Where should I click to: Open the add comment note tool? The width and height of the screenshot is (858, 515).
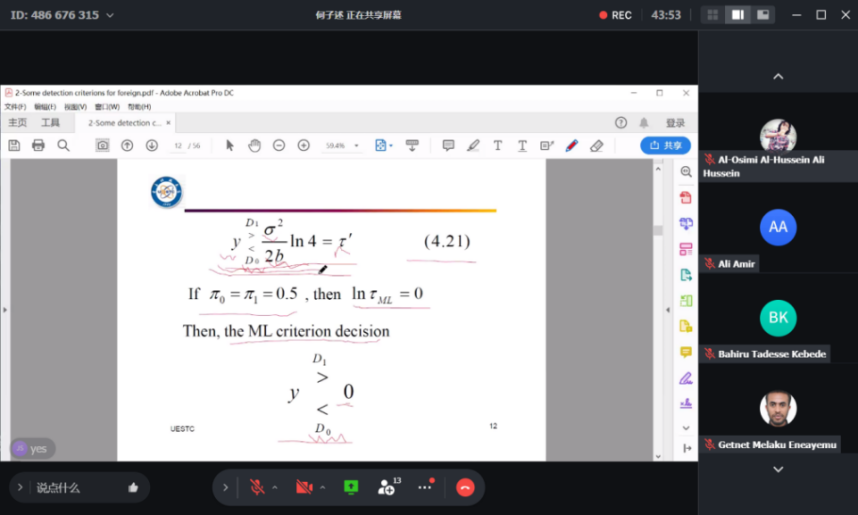click(448, 145)
